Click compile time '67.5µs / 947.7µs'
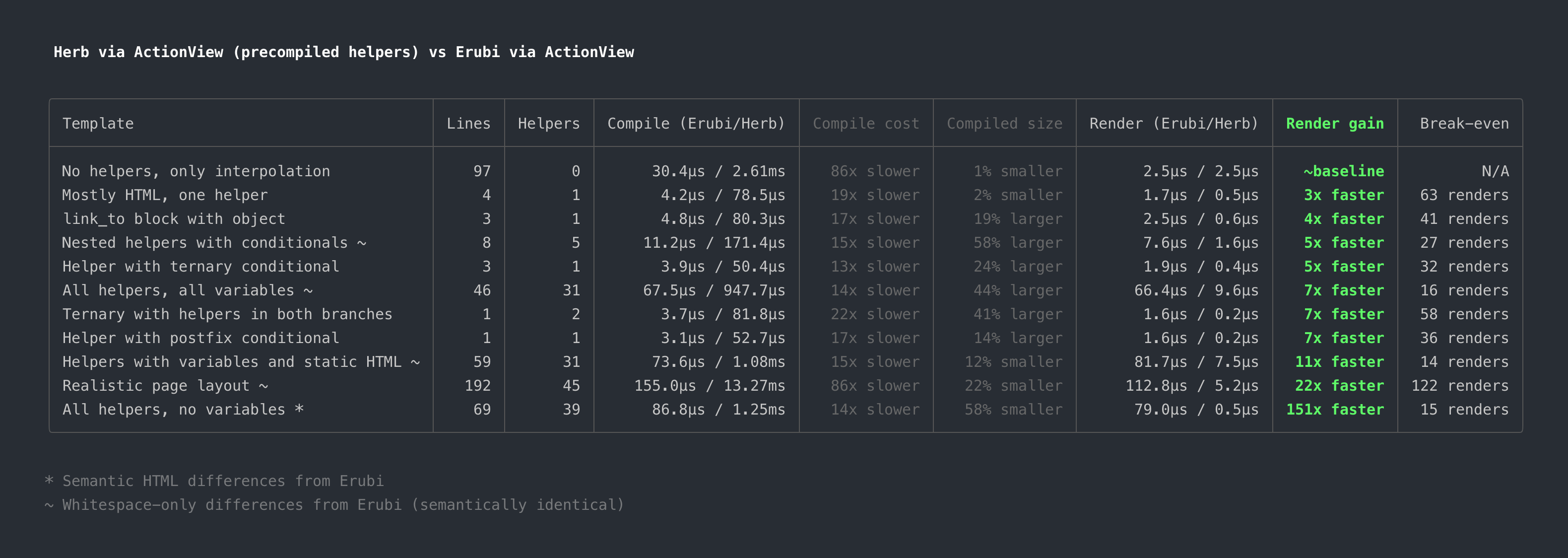Viewport: 1568px width, 558px height. click(x=714, y=290)
